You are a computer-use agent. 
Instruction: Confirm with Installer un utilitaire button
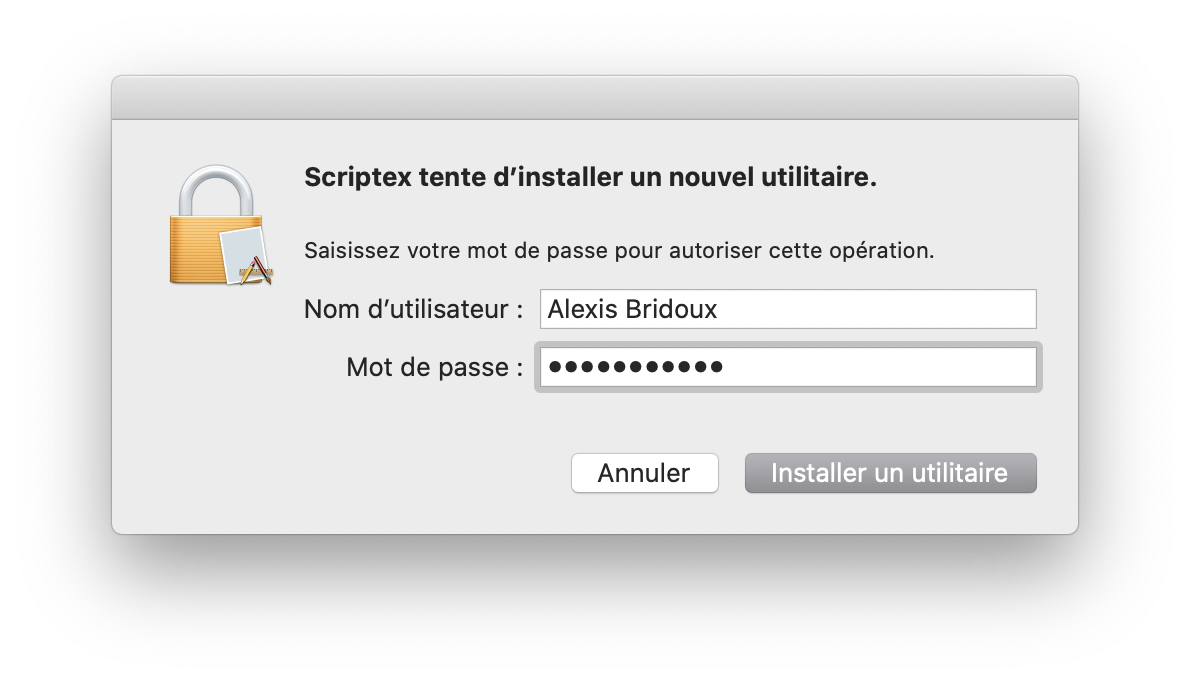tap(890, 473)
